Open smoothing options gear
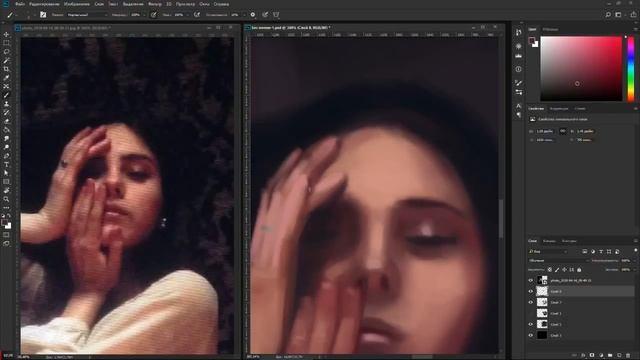 coord(253,15)
